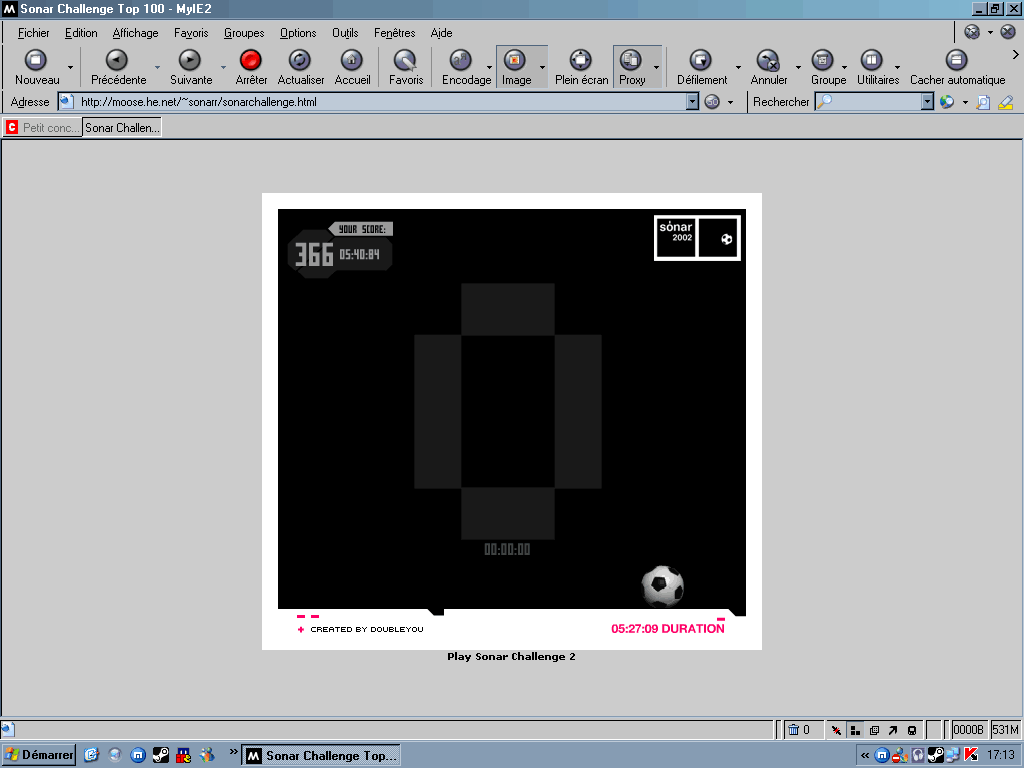
Task: Switch to the Petit conc... tab
Action: pyautogui.click(x=43, y=128)
